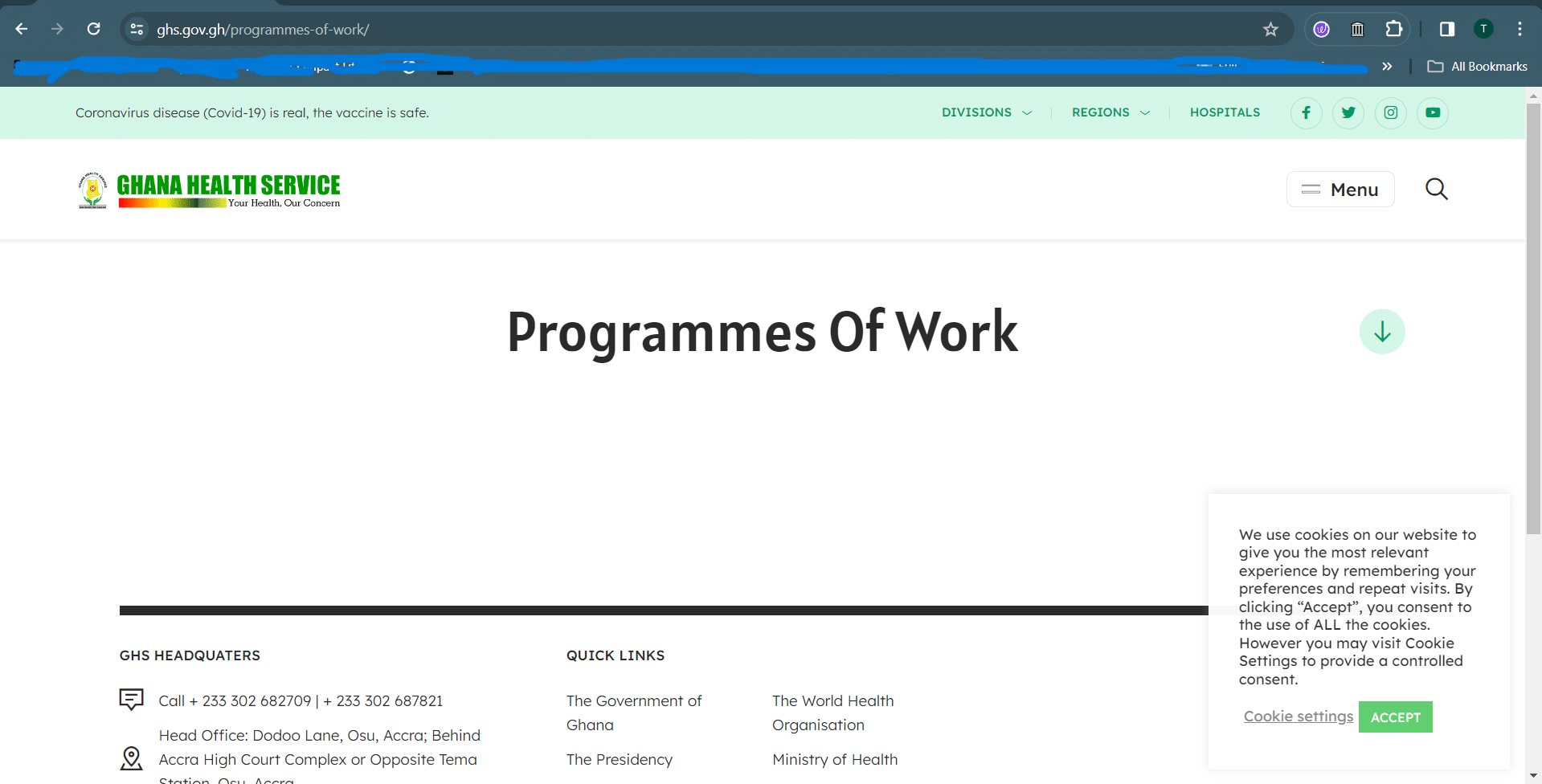Expand the Regions dropdown
The image size is (1542, 784).
[x=1110, y=112]
